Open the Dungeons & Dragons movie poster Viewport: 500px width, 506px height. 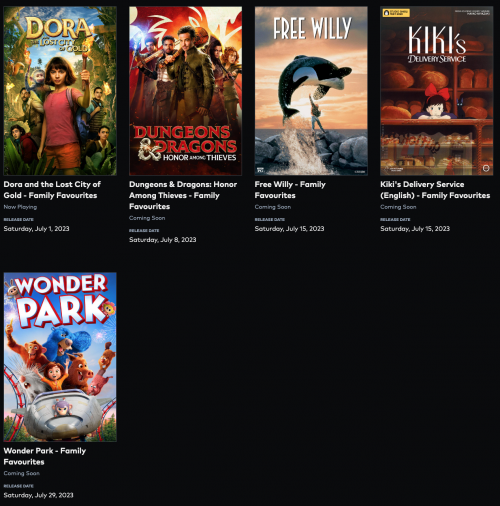click(x=186, y=91)
